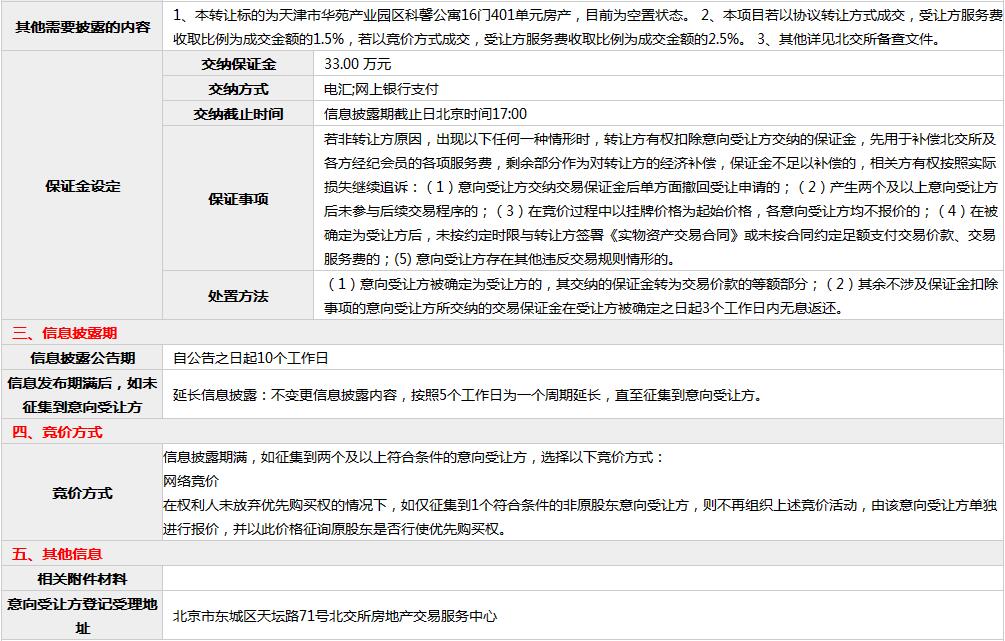Select the 网络竞价 bidding option text
This screenshot has width=1005, height=641.
(191, 481)
